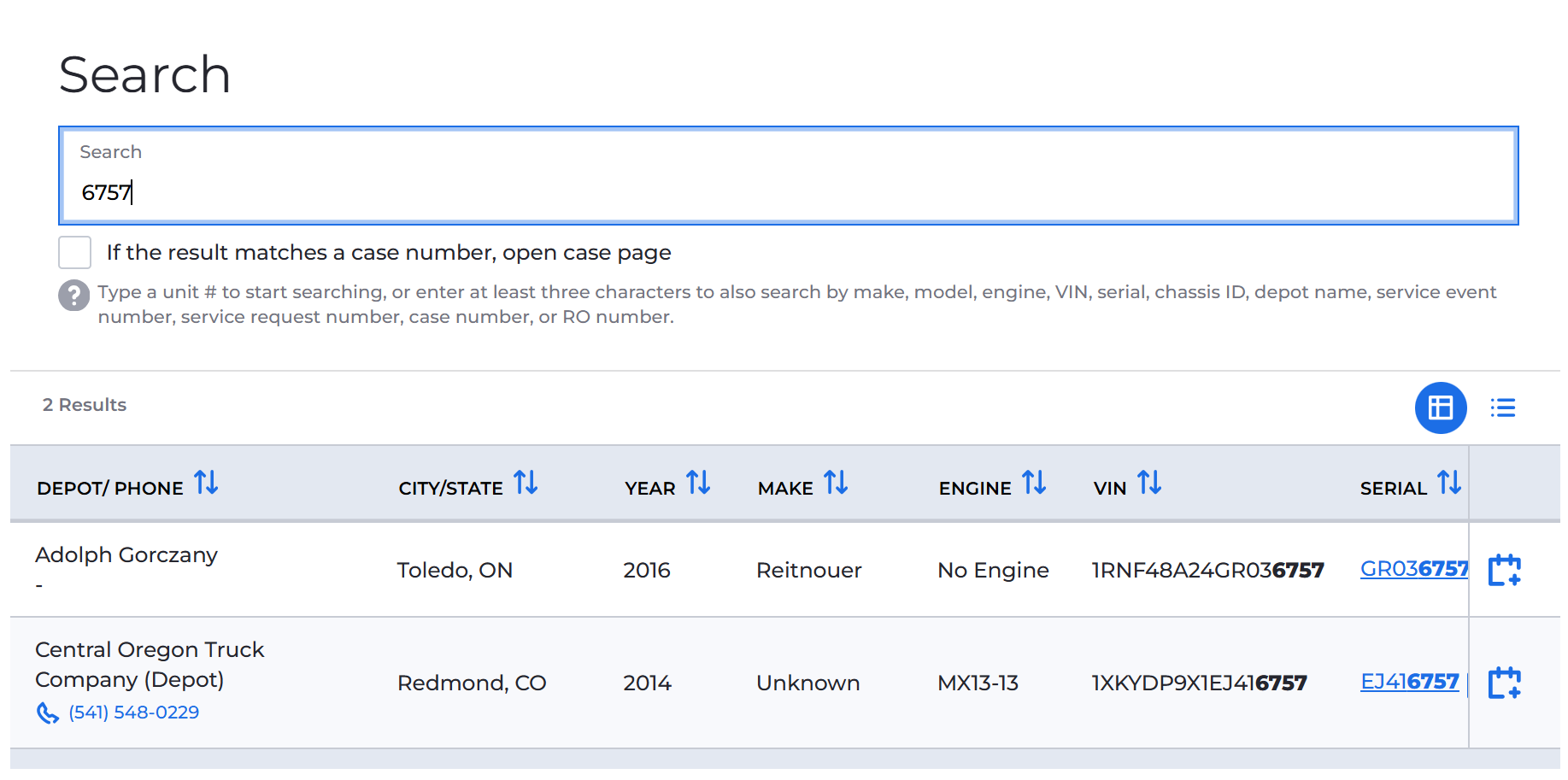Click the YEAR header label
The image size is (1568, 780).
click(x=649, y=489)
